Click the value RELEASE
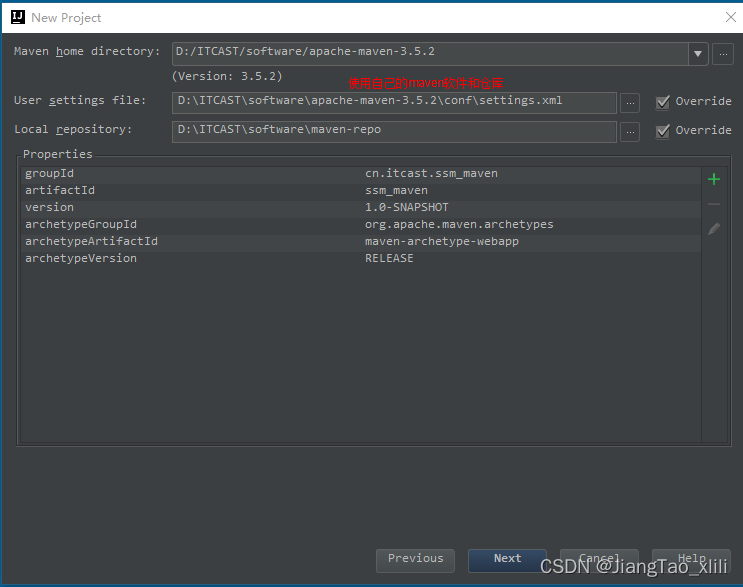The image size is (743, 587). tap(389, 259)
